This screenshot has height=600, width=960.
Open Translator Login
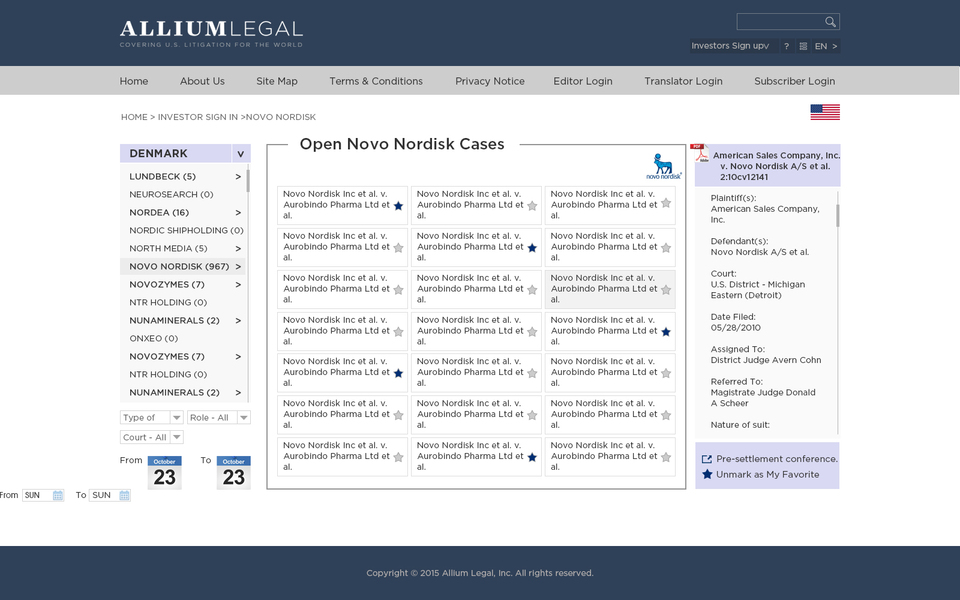pos(683,81)
